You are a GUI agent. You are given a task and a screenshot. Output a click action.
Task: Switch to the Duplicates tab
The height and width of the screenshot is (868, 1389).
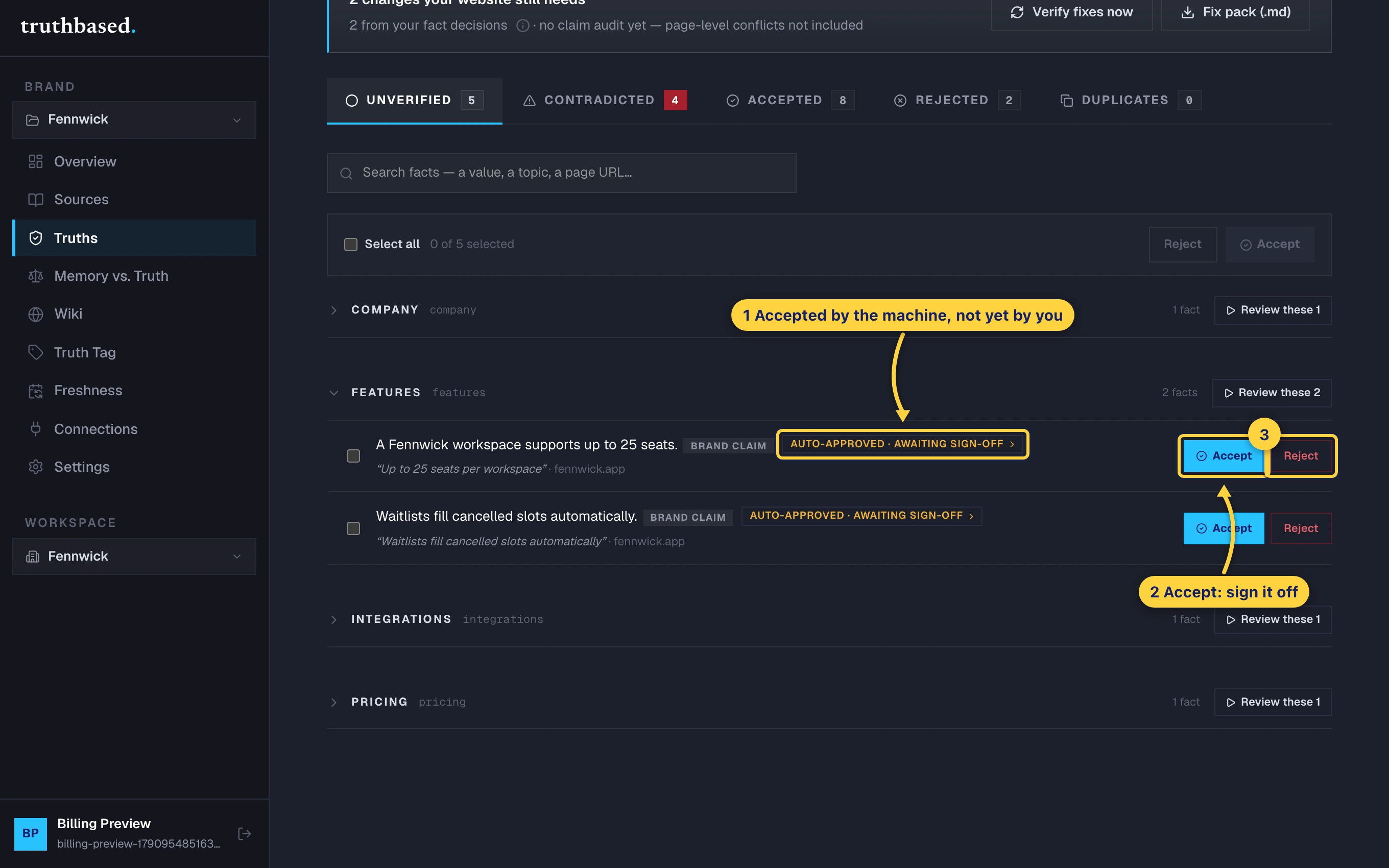pyautogui.click(x=1131, y=101)
